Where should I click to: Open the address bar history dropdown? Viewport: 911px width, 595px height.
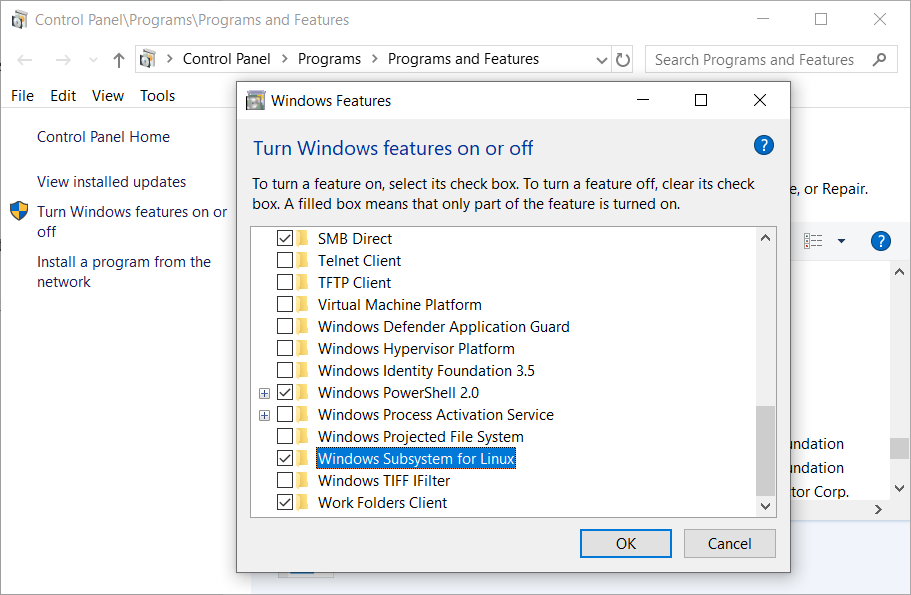602,60
